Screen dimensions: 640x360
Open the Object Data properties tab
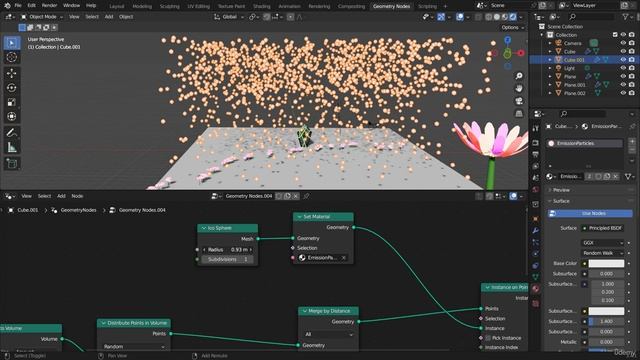[x=536, y=277]
